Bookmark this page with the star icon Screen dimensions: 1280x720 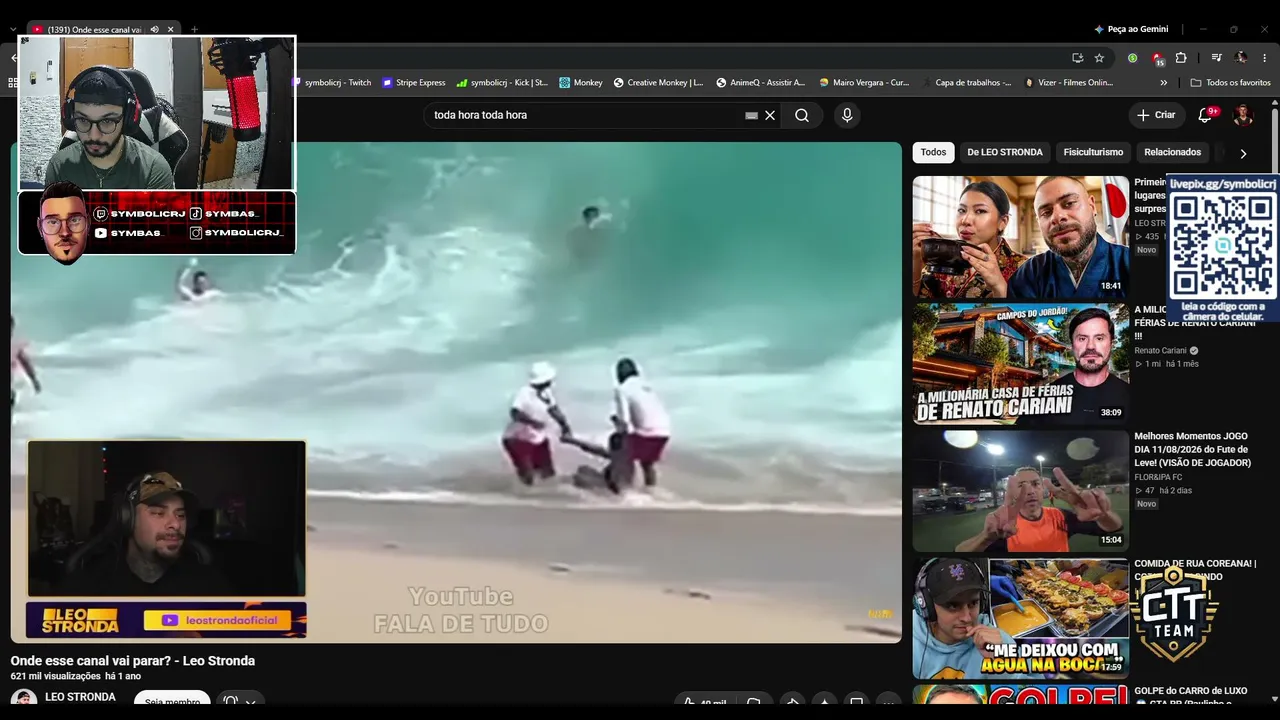[1099, 58]
